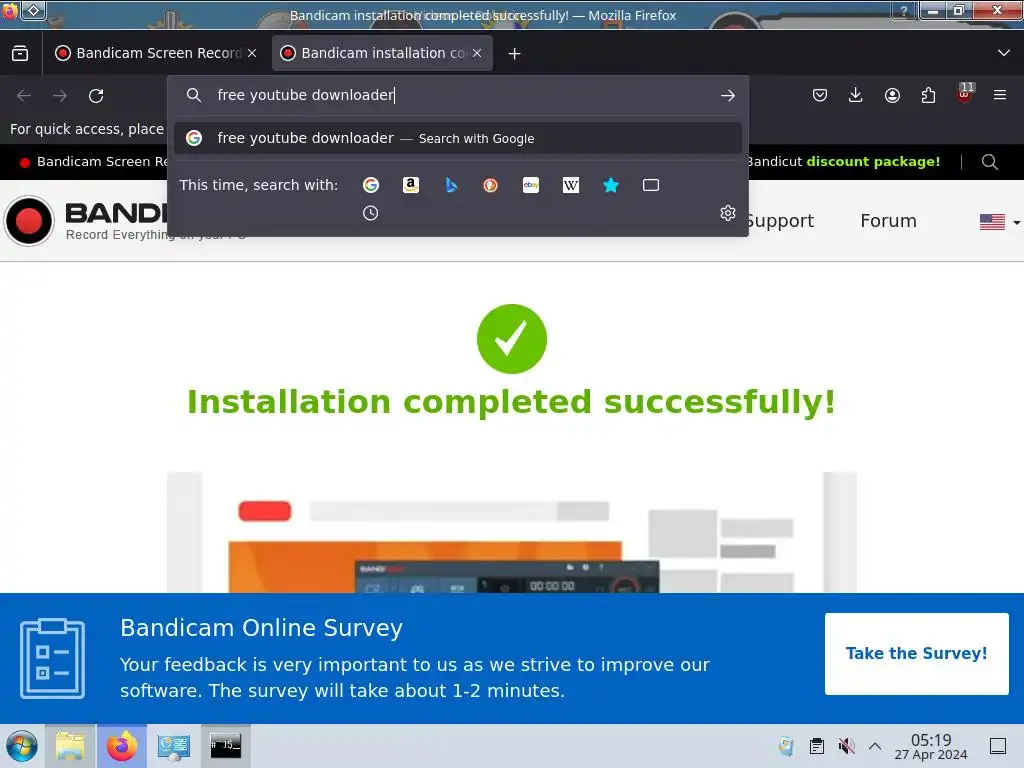This screenshot has height=768, width=1024.
Task: Open the Firefox hamburger application menu
Action: coord(1000,95)
